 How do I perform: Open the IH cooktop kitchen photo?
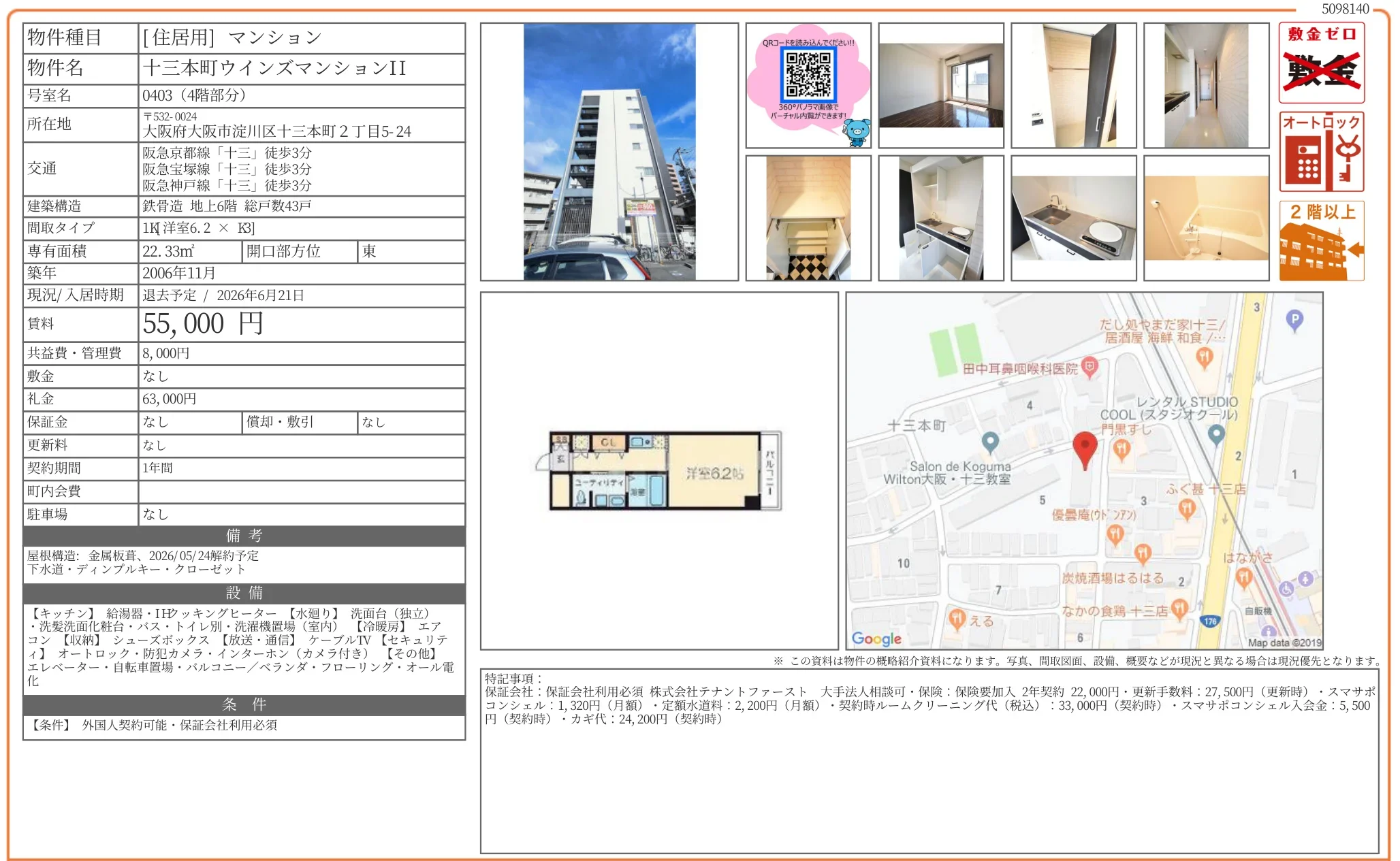click(1073, 218)
